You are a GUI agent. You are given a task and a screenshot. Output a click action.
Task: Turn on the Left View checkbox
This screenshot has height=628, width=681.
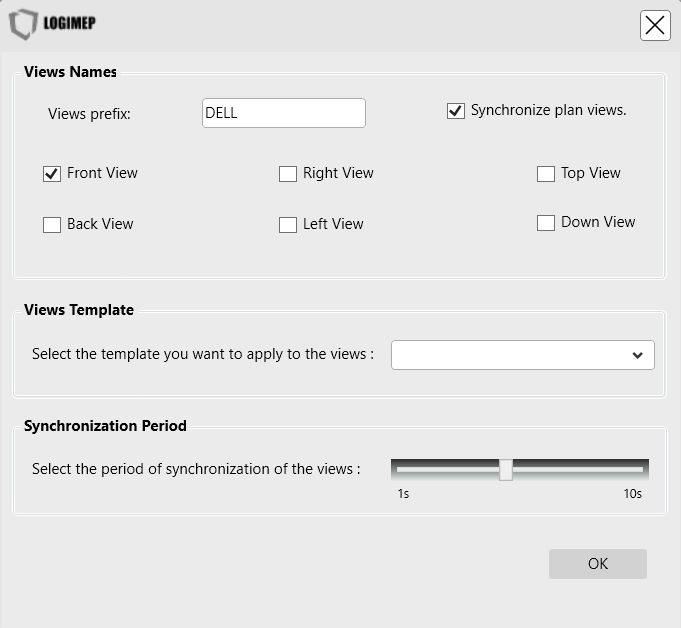pos(288,225)
